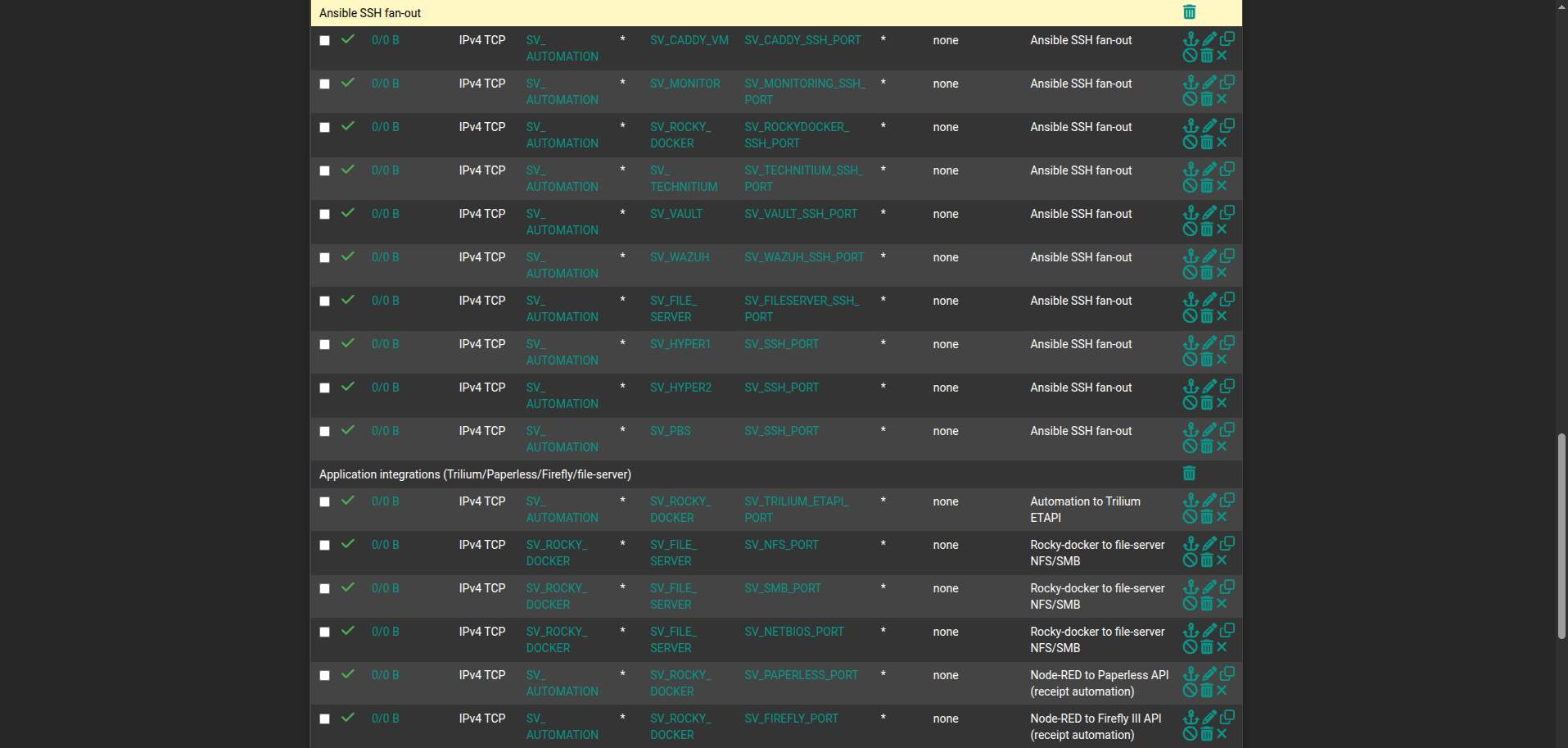Open the SV_CADDY_SSH_PORT alias link

(x=802, y=40)
